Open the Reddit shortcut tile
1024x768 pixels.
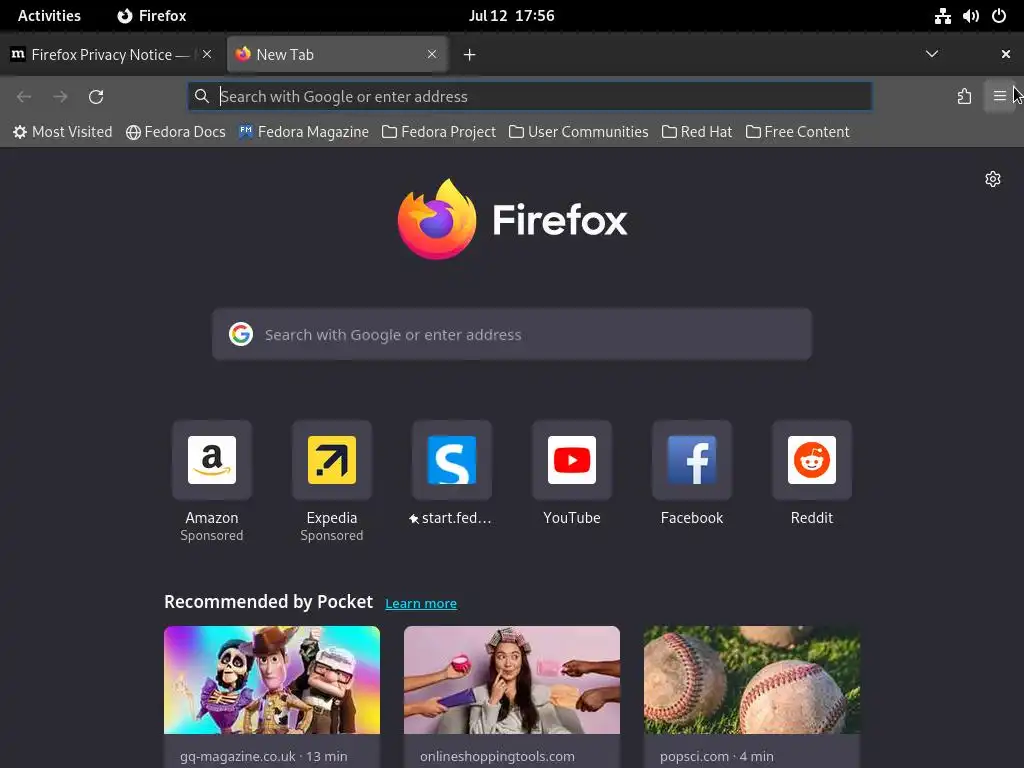tap(812, 460)
